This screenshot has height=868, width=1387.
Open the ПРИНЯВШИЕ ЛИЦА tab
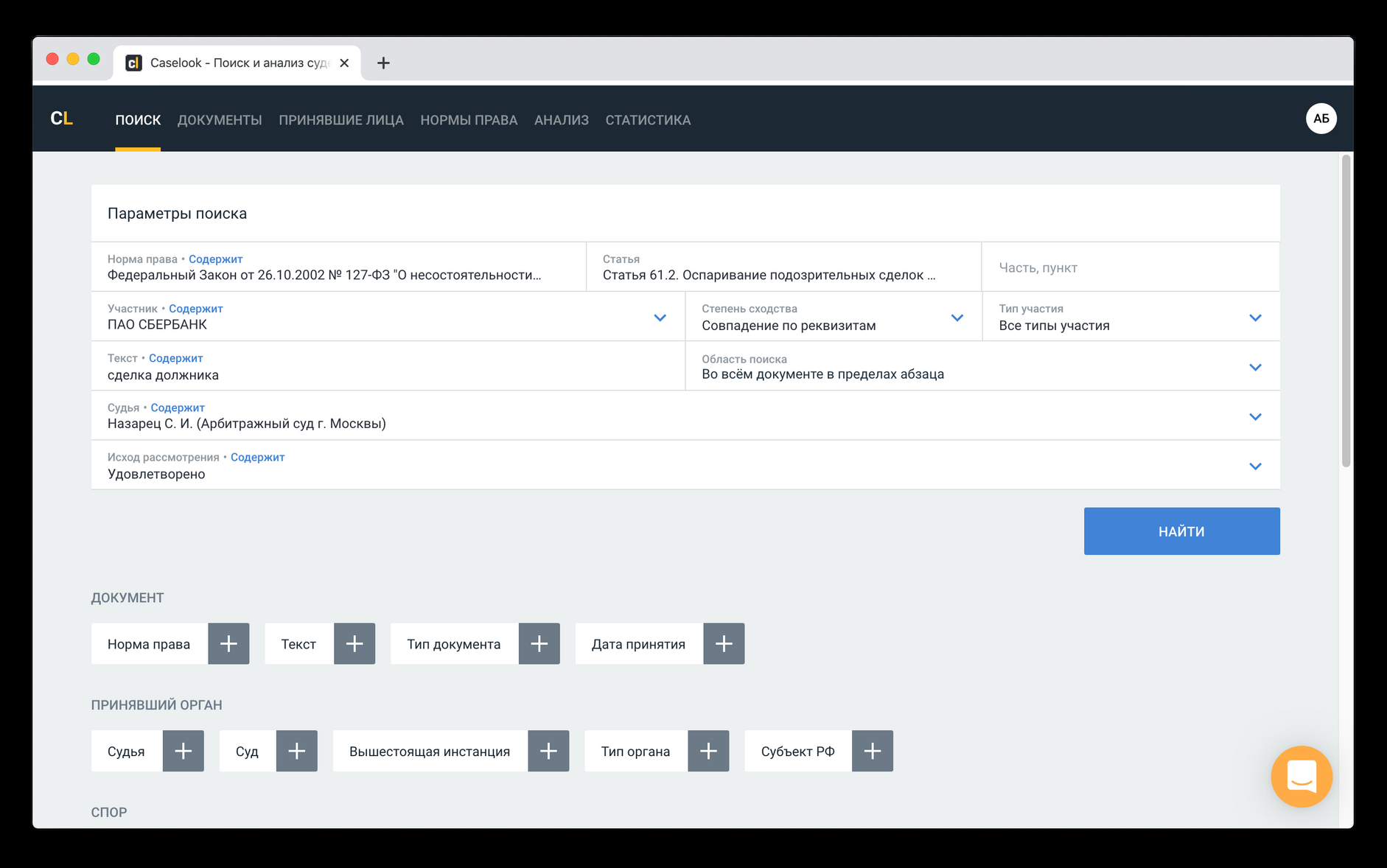tap(341, 119)
